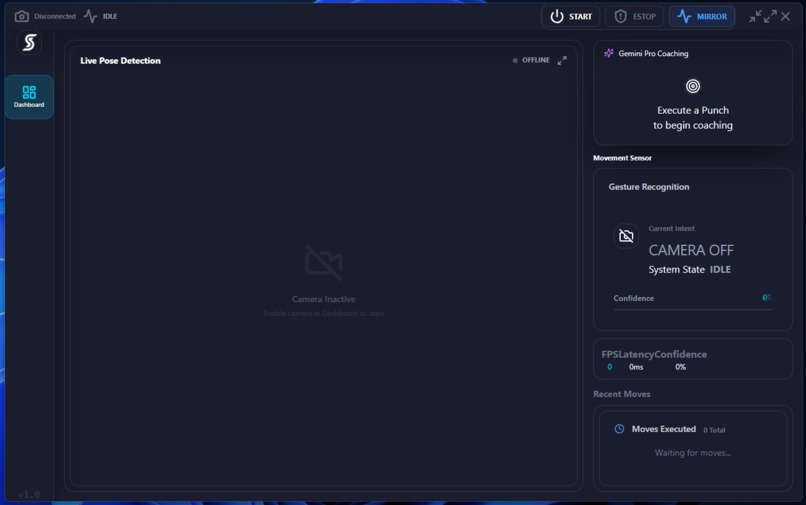This screenshot has height=505, width=806.
Task: Click the target icon in coaching card
Action: pyautogui.click(x=693, y=86)
